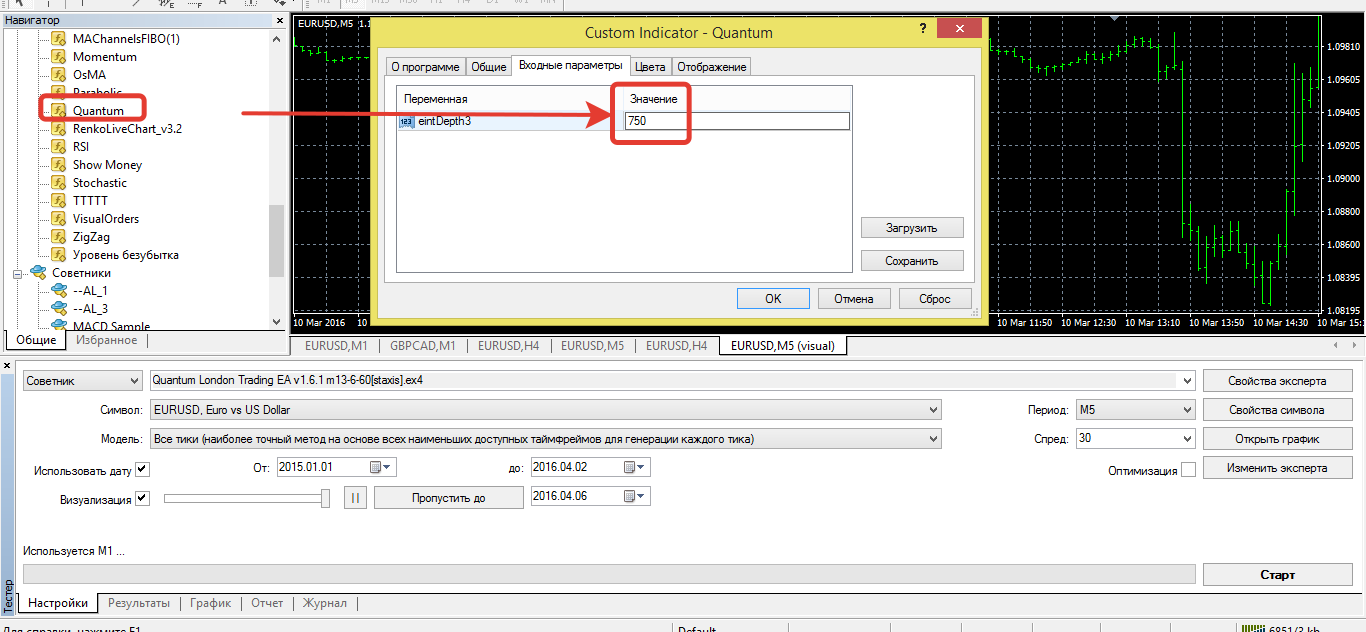The width and height of the screenshot is (1366, 632).
Task: Open the Результаты tester tab
Action: [138, 603]
